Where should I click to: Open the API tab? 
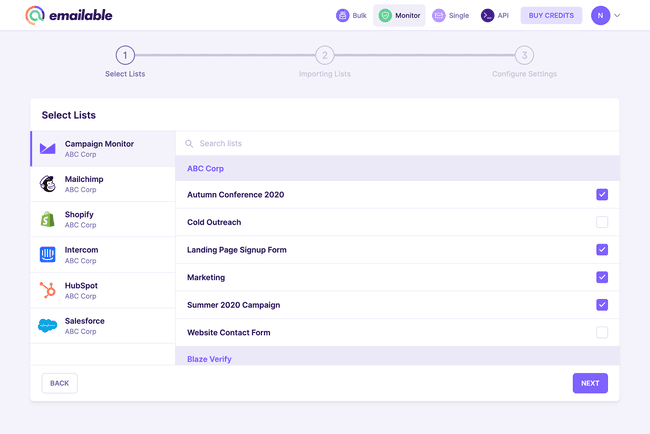point(495,15)
